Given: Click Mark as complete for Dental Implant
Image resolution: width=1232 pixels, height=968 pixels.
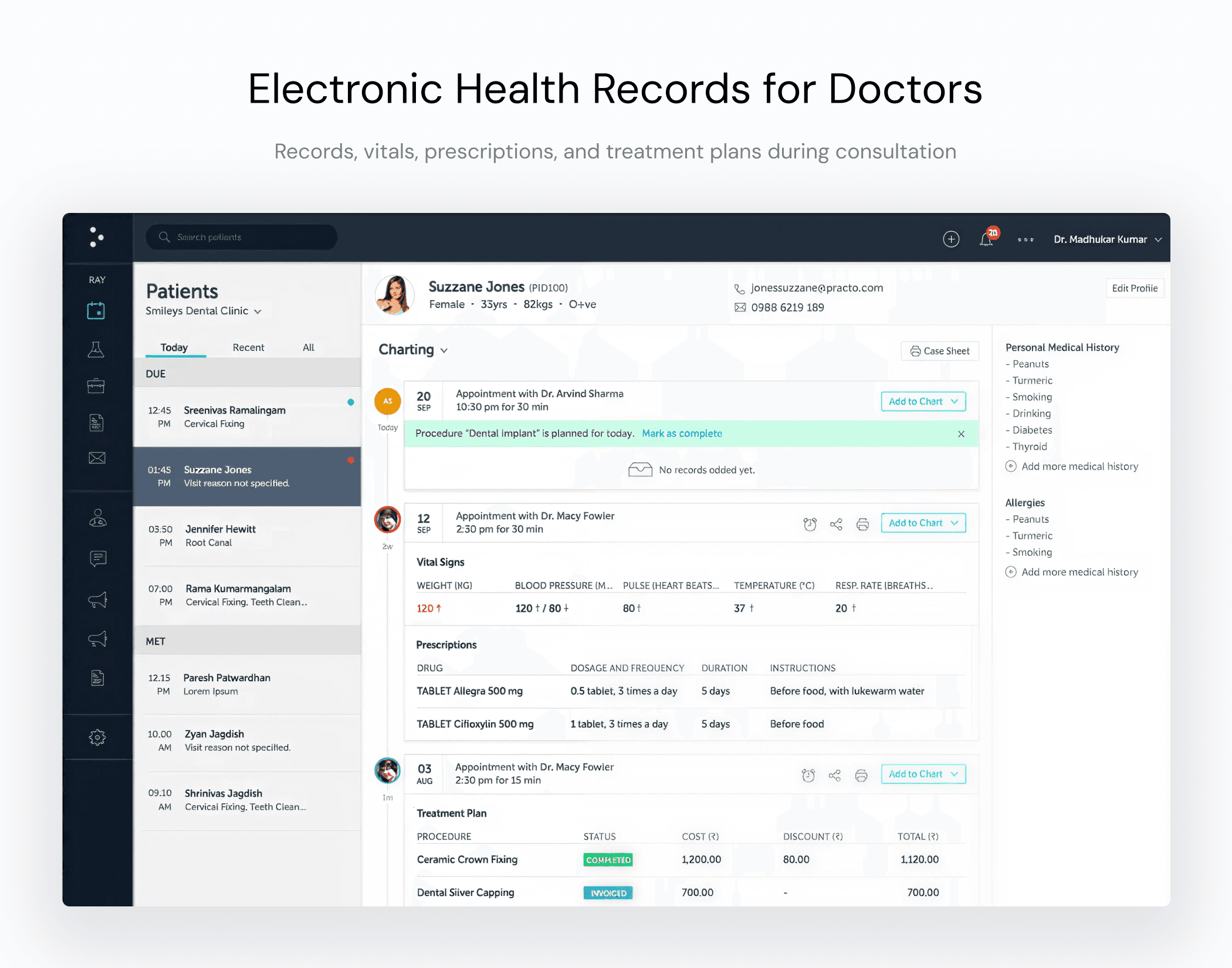Looking at the screenshot, I should pyautogui.click(x=682, y=434).
